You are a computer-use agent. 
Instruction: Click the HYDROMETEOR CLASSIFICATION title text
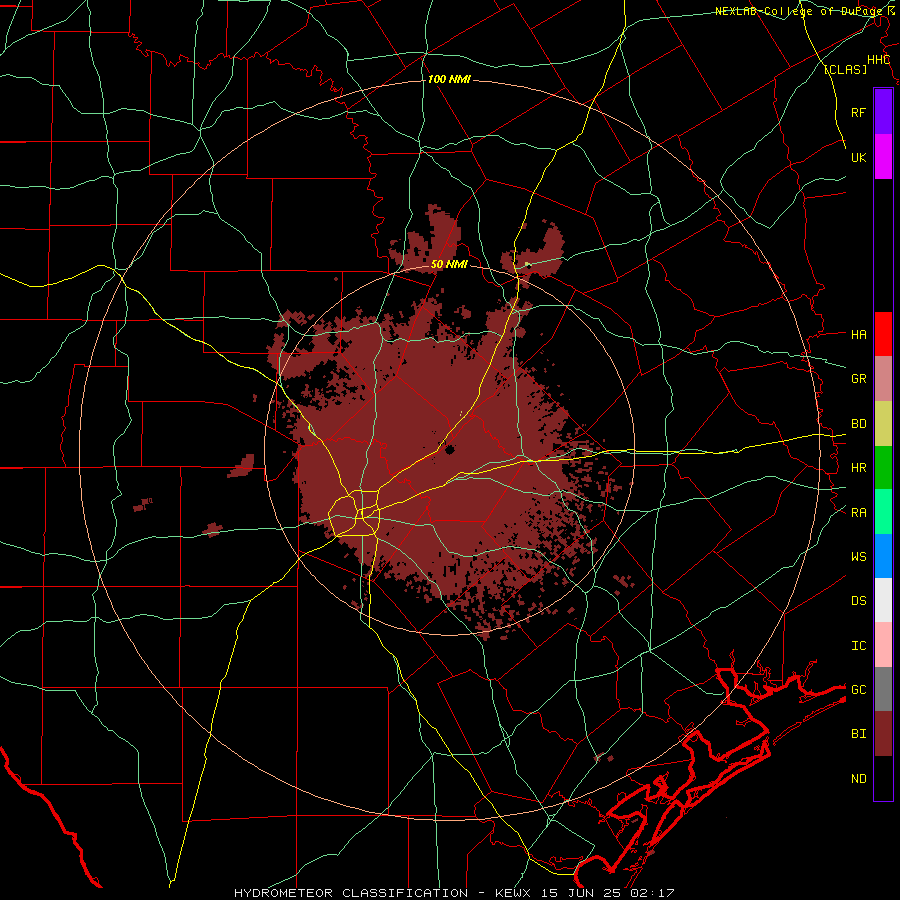pyautogui.click(x=351, y=893)
